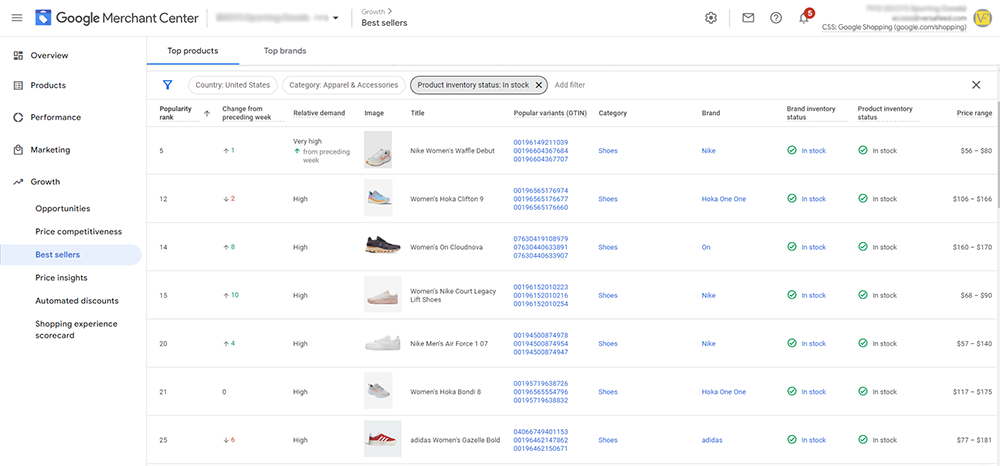
Task: Open Shopping experience scorecard
Action: click(76, 330)
